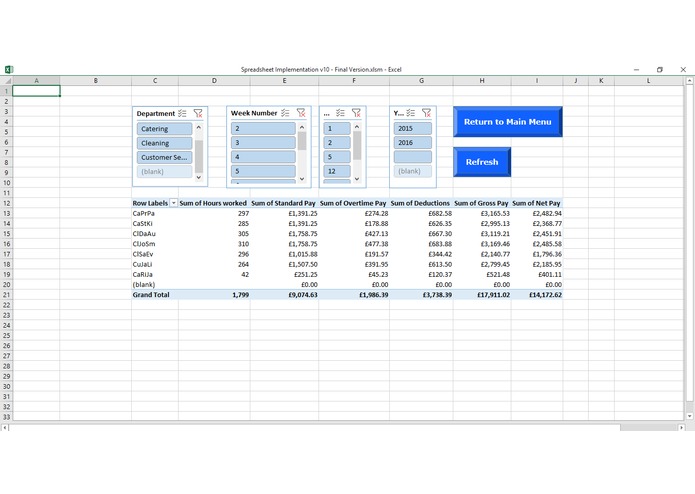
Task: Click the (blank) row label in pivot table
Action: (x=144, y=284)
